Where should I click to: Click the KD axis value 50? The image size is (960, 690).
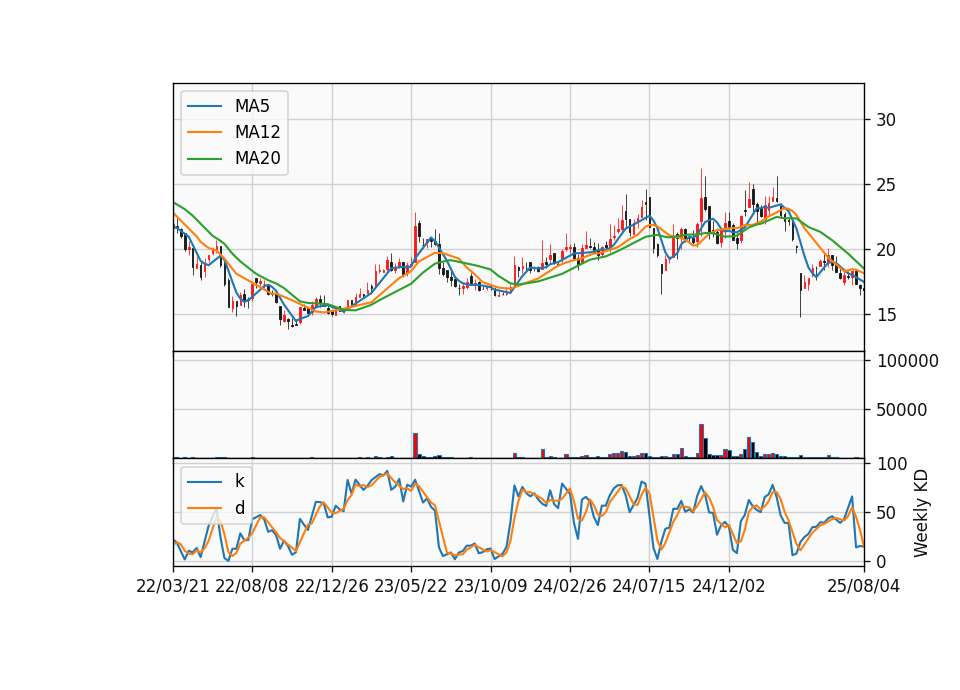point(886,512)
